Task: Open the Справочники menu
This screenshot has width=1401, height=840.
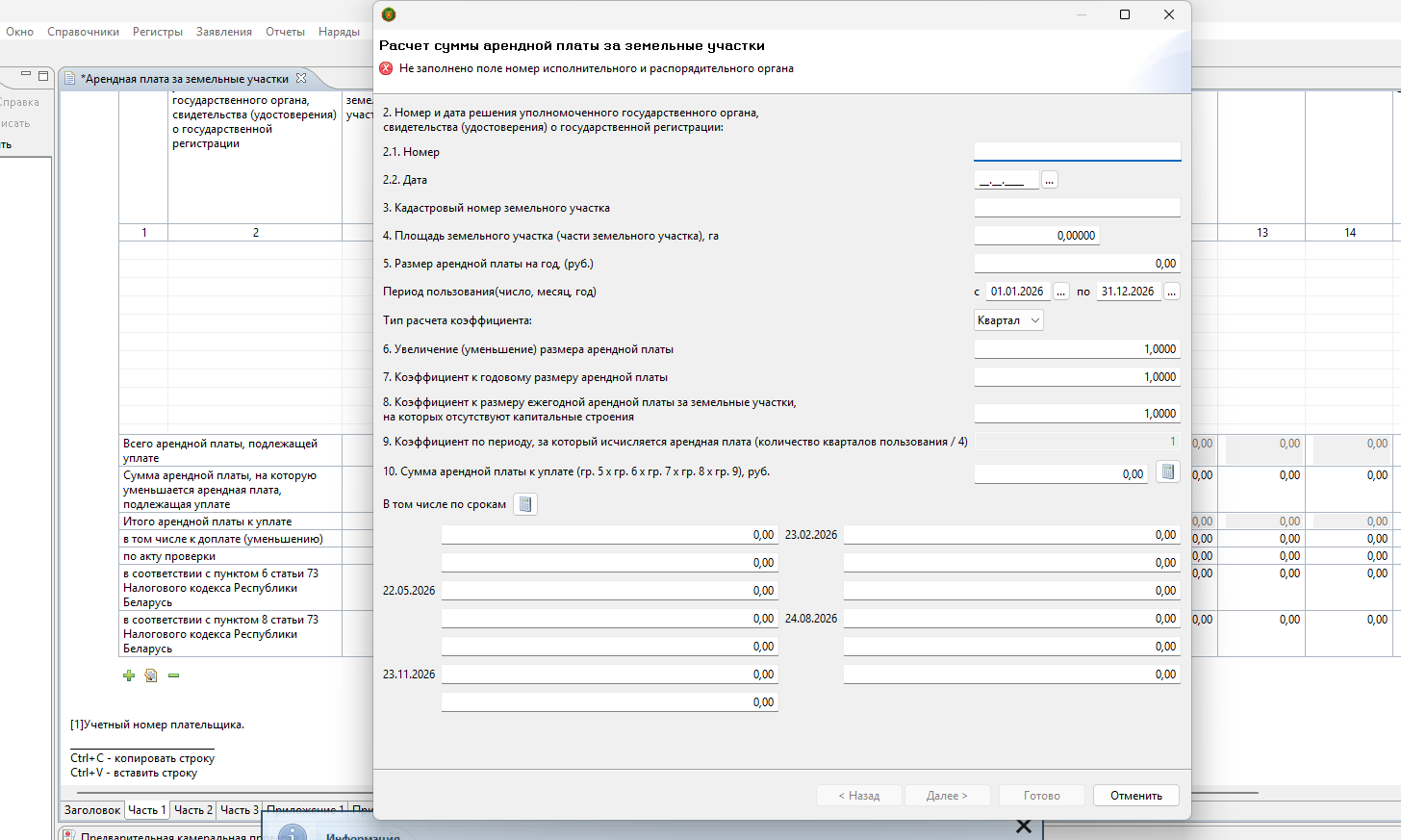Action: (84, 32)
